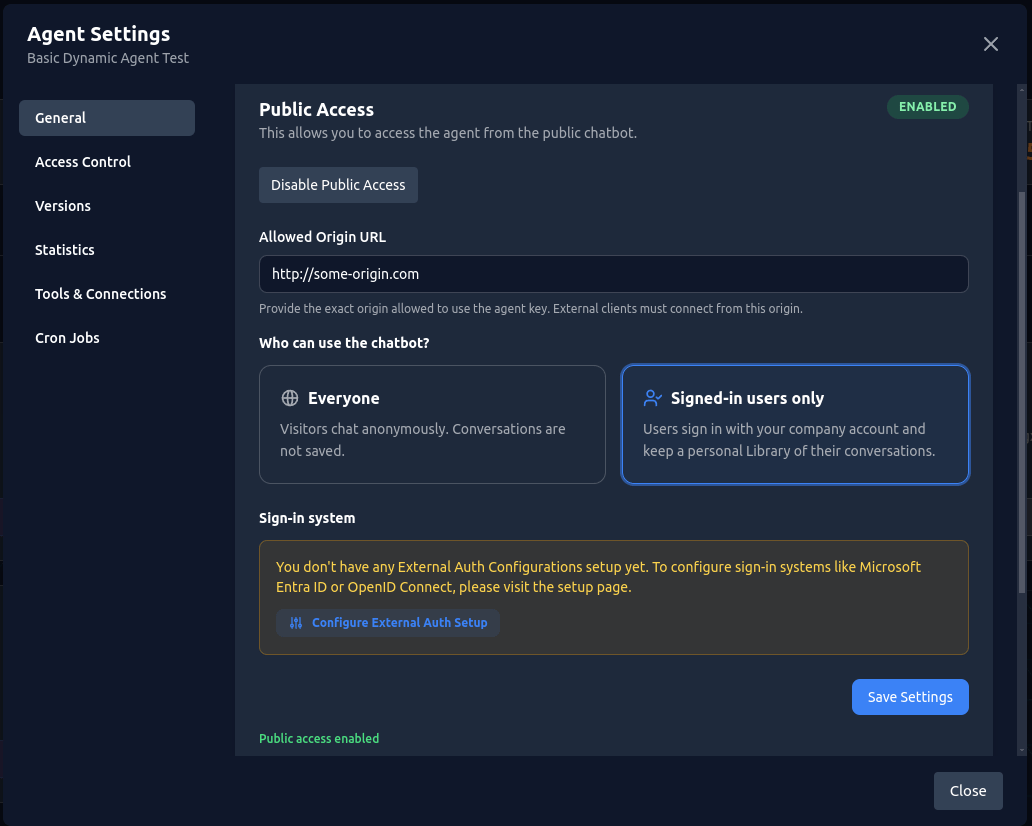Click the Agent Settings title
Screen dimensions: 1032x826
pos(99,34)
